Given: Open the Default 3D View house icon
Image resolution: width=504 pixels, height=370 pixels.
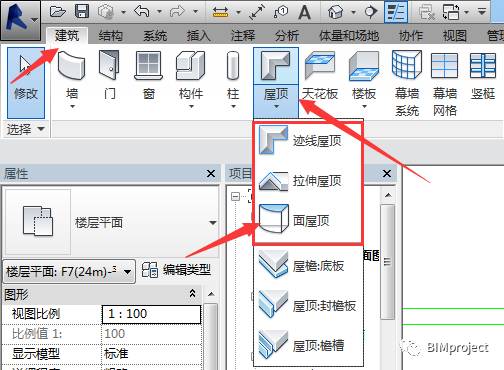Looking at the screenshot, I should [335, 12].
